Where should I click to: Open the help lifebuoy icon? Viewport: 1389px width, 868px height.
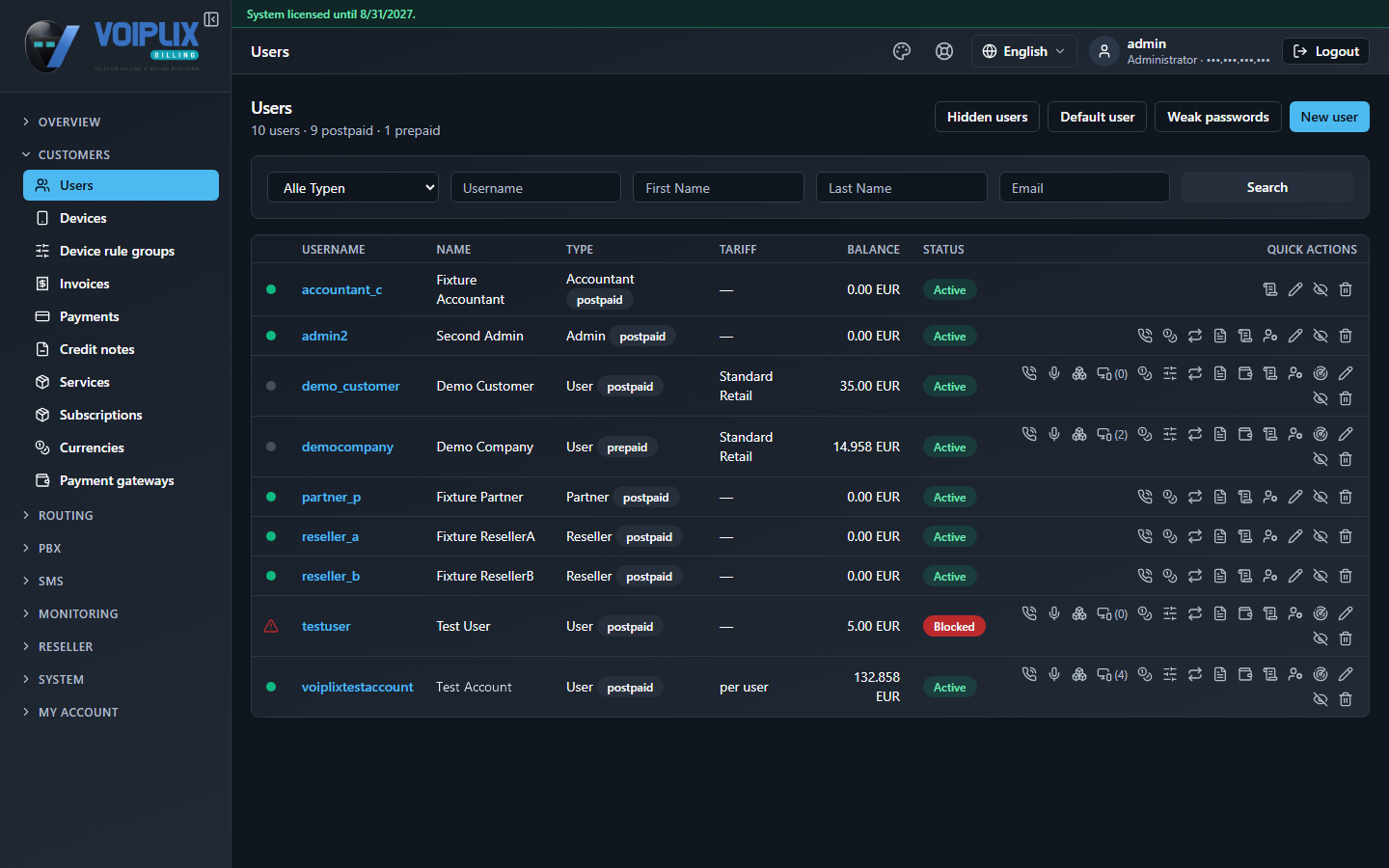(944, 51)
